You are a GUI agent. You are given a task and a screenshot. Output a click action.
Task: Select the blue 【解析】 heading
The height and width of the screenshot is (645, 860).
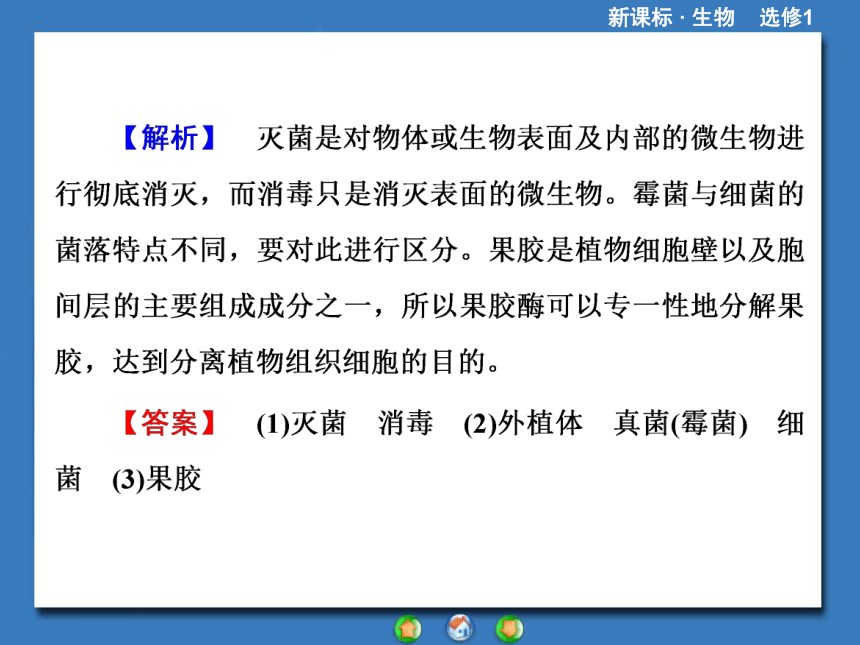170,138
